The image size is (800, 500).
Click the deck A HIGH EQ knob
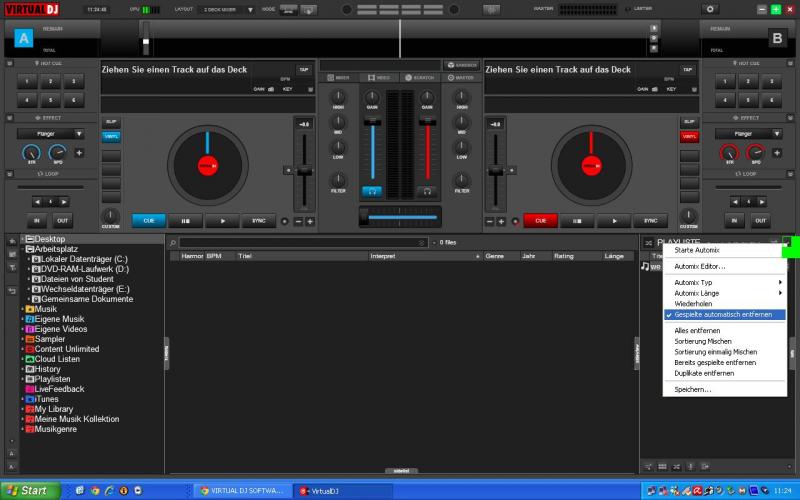338,97
